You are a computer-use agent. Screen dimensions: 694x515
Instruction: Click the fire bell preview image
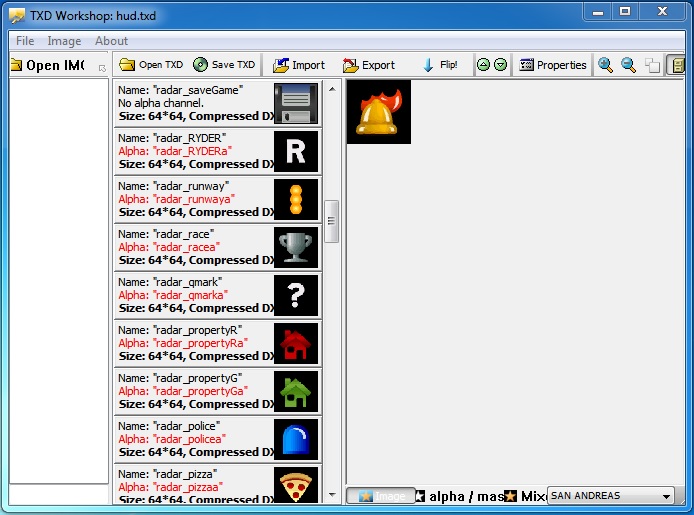[379, 112]
